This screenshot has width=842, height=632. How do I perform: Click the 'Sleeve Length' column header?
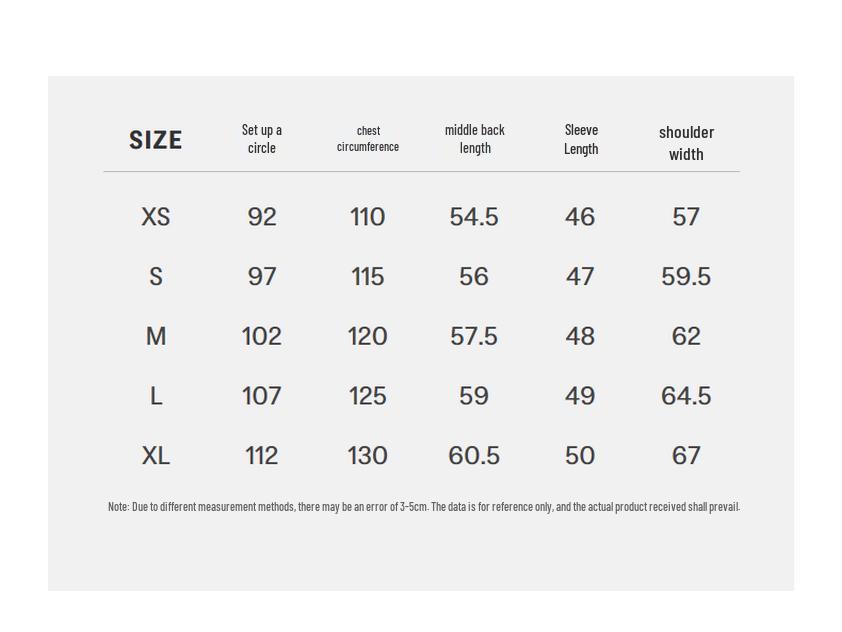(581, 139)
